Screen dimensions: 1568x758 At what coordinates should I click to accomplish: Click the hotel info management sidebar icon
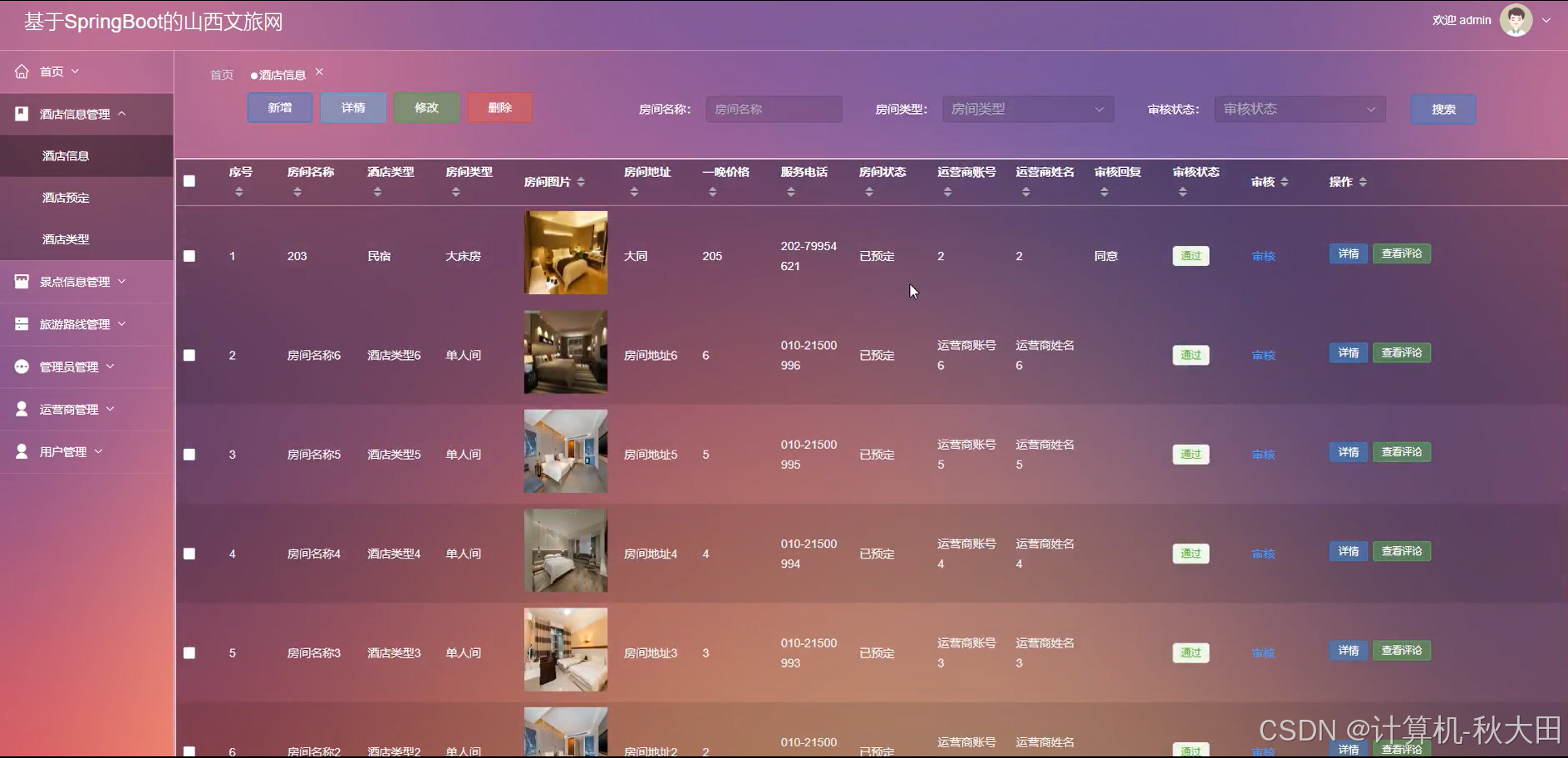(22, 114)
